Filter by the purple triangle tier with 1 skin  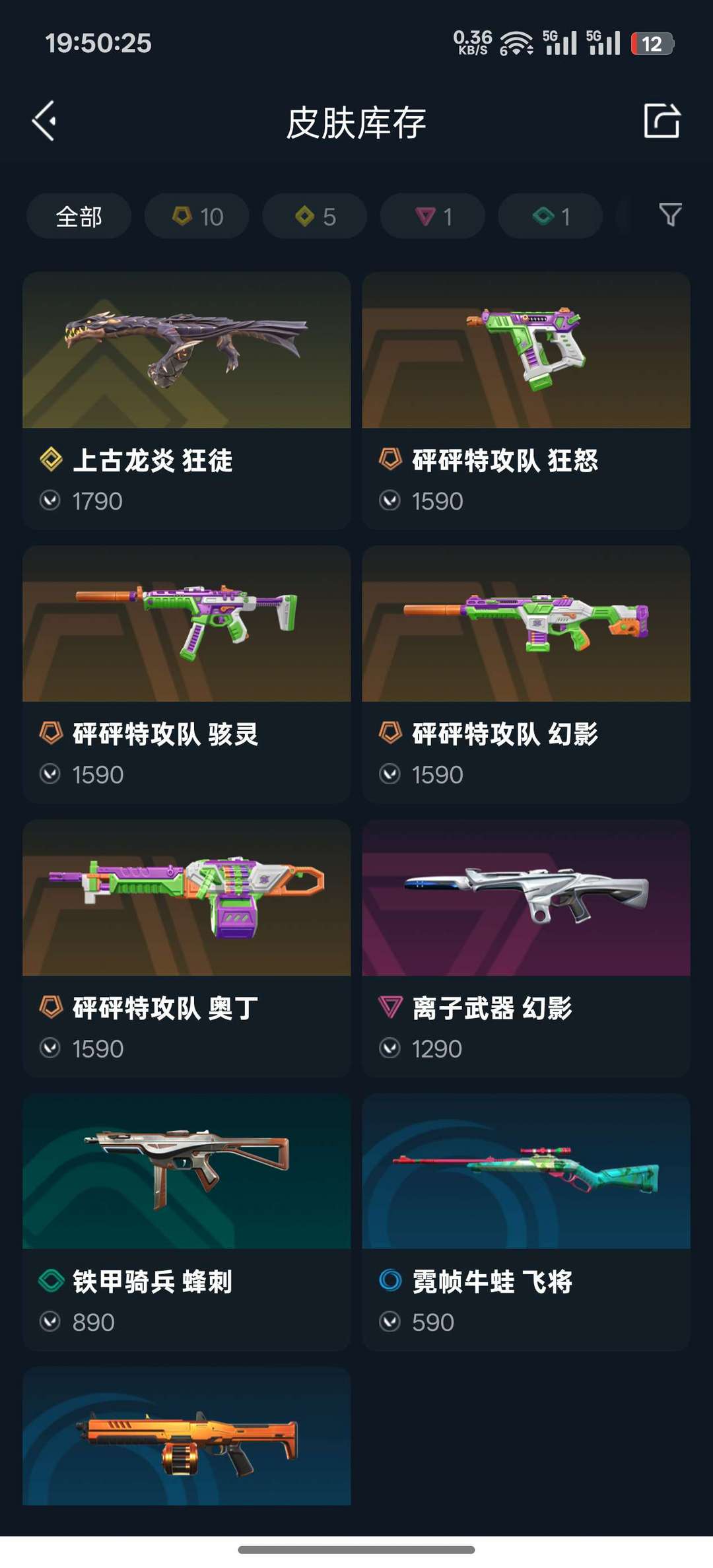[432, 216]
